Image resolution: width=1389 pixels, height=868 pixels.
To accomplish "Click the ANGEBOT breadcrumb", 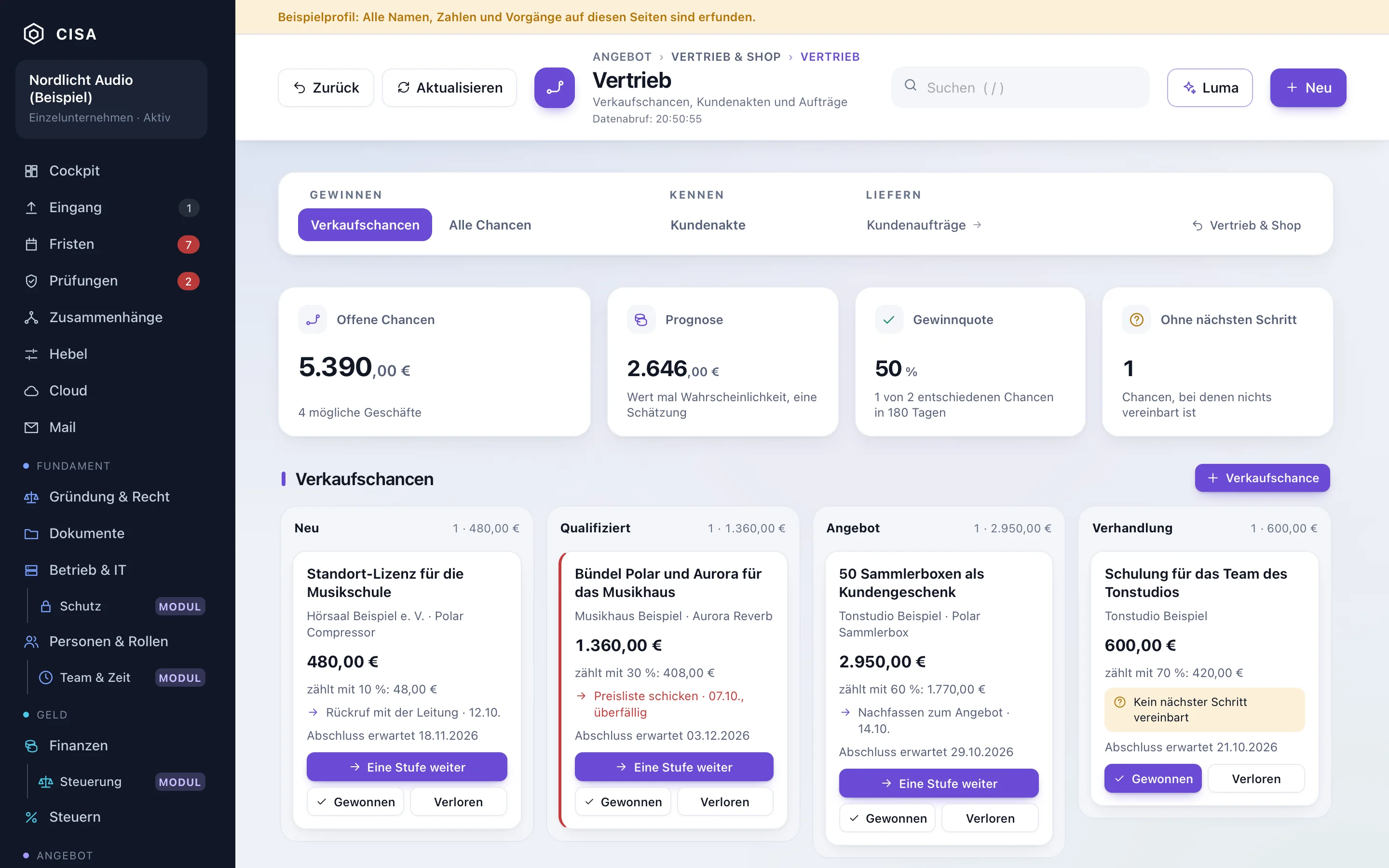I will click(x=622, y=57).
